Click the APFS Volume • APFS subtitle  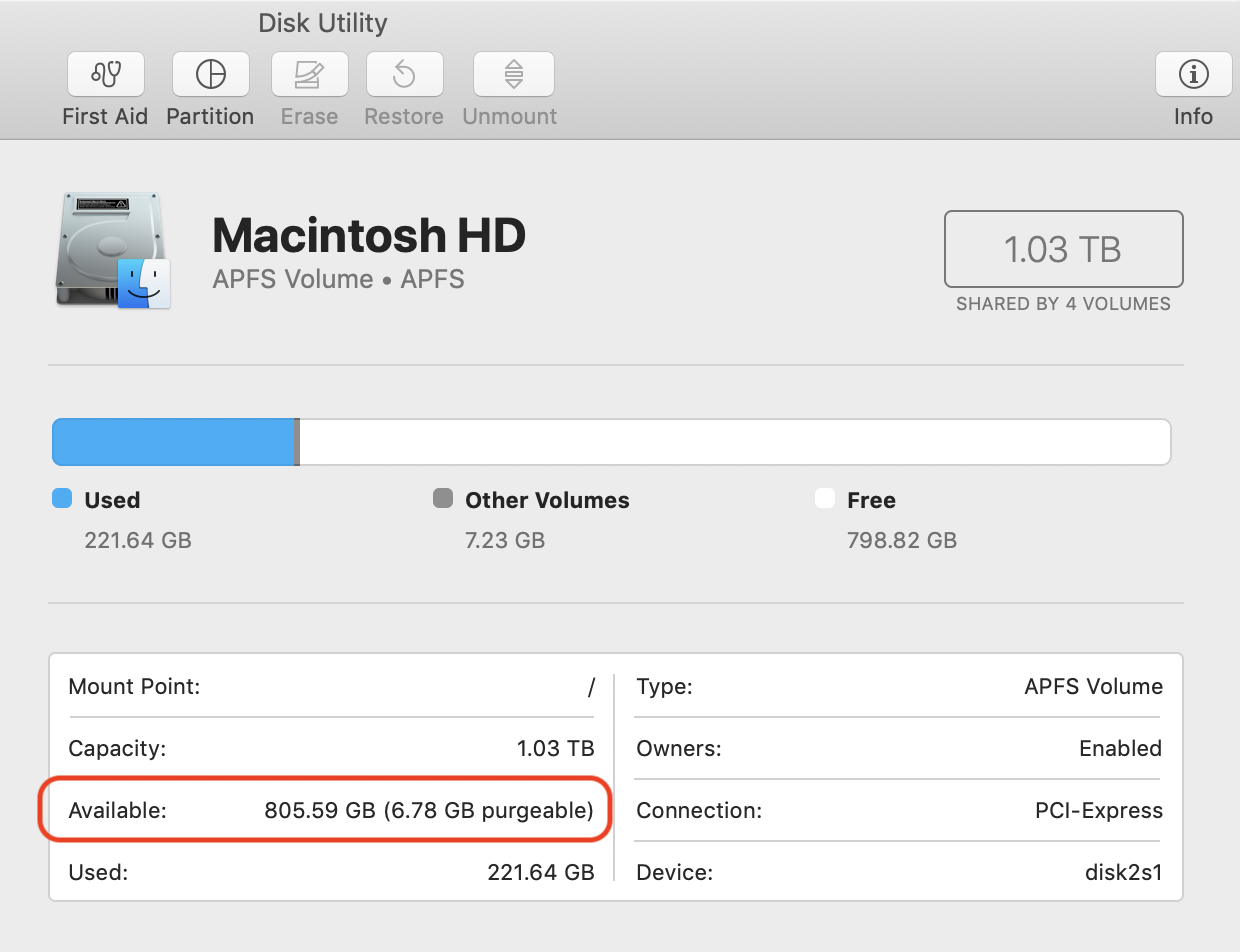pos(339,279)
